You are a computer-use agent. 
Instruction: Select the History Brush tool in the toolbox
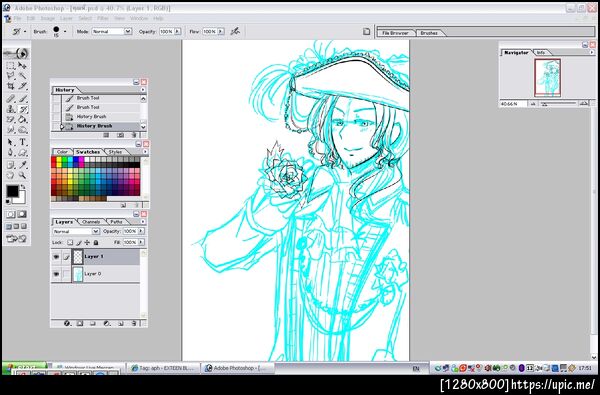(23, 109)
